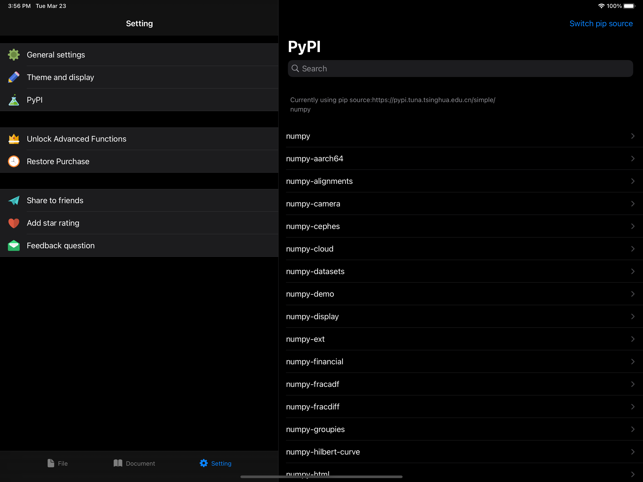Select numpy-financial package name
This screenshot has height=482, width=643.
click(x=315, y=362)
